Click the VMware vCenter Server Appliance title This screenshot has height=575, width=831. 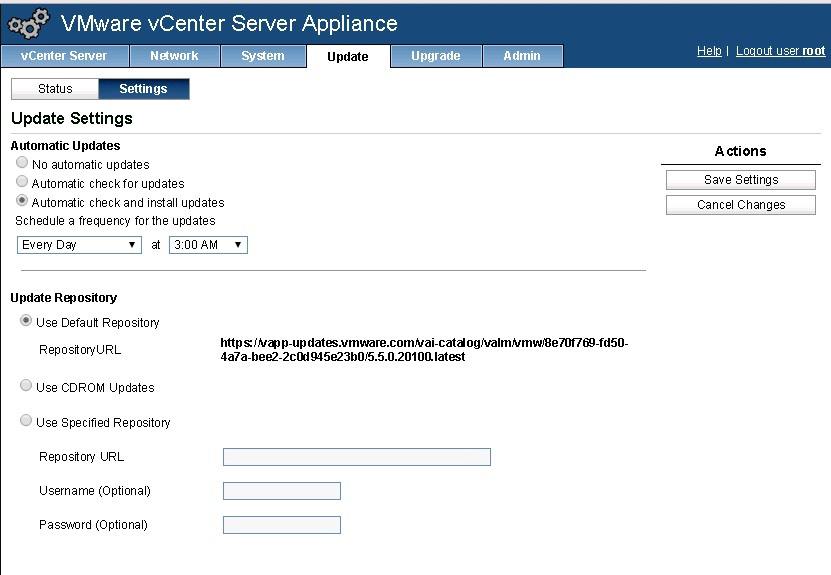click(x=229, y=23)
